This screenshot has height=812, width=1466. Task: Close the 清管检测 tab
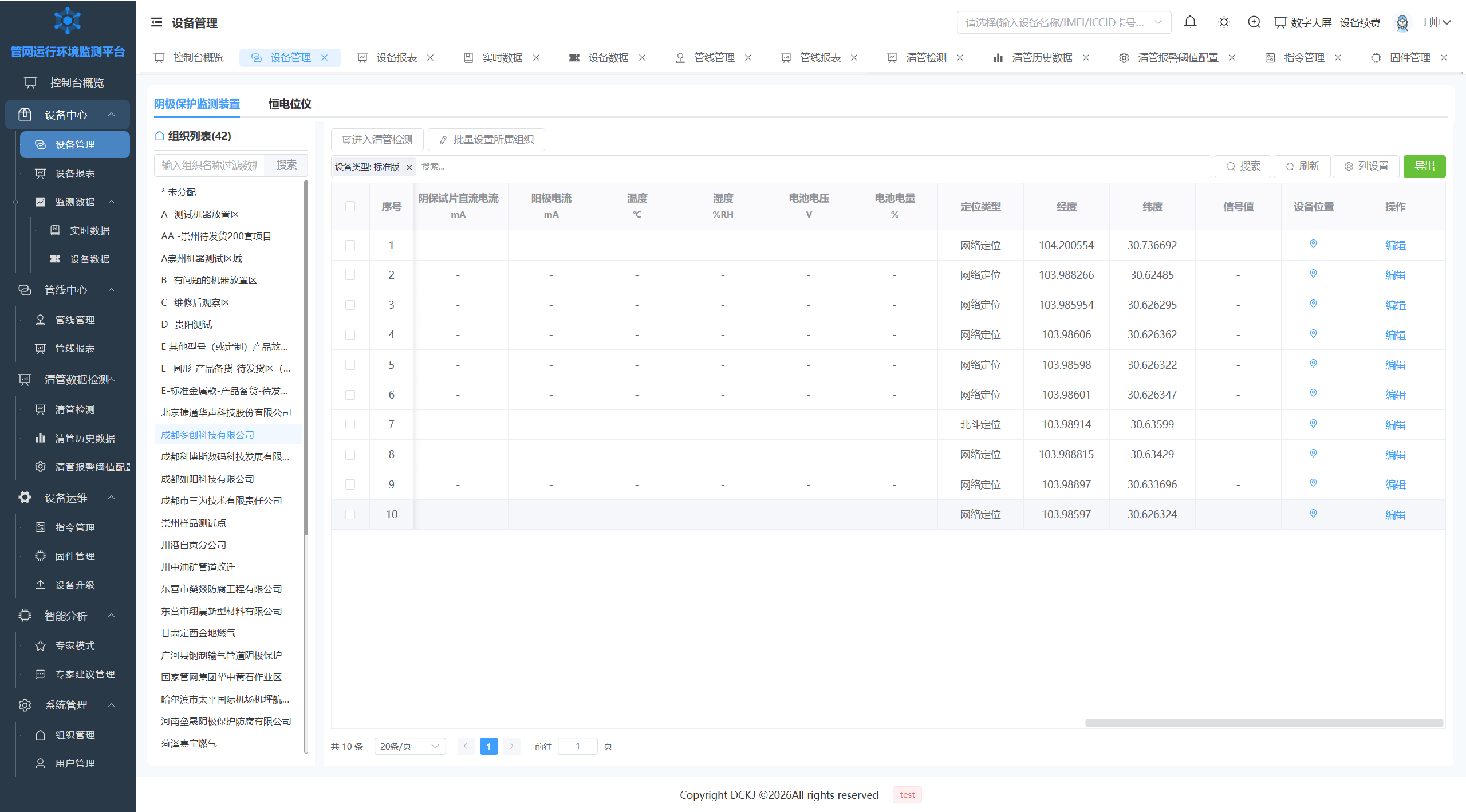[960, 58]
